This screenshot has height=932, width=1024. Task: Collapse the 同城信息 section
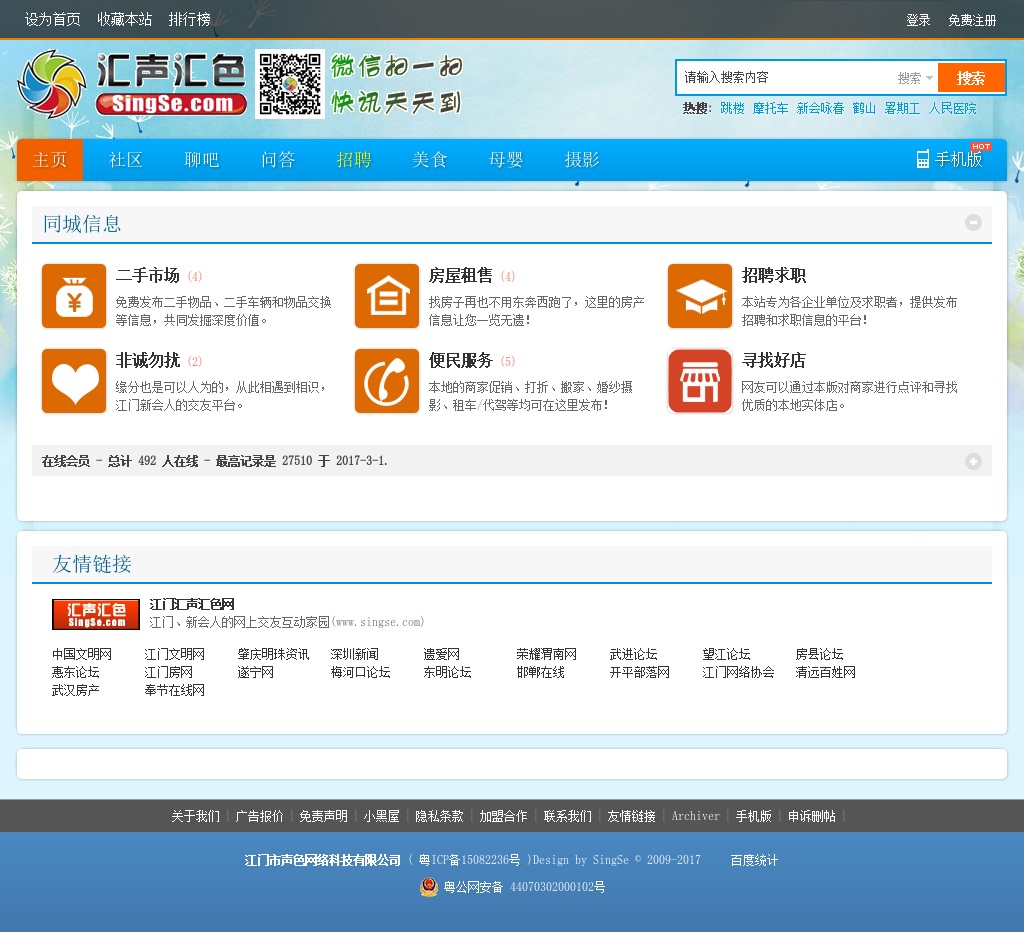pos(973,223)
